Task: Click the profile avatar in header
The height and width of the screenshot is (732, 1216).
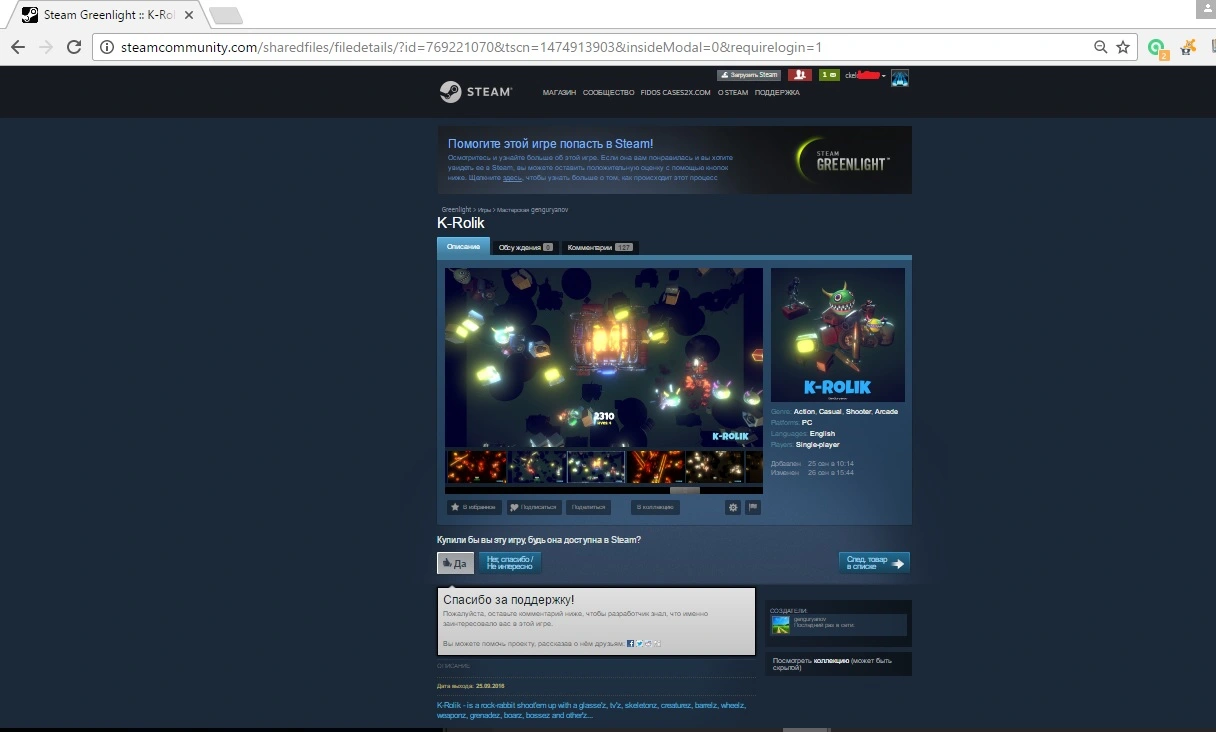Action: pyautogui.click(x=900, y=77)
